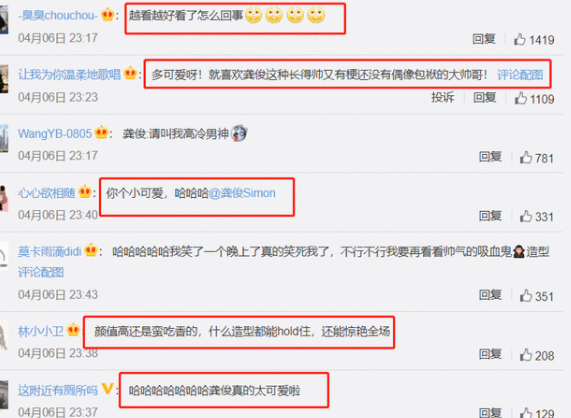The width and height of the screenshot is (571, 418).
Task: Click thumbs-up on the 1109-like comment
Action: click(x=521, y=98)
